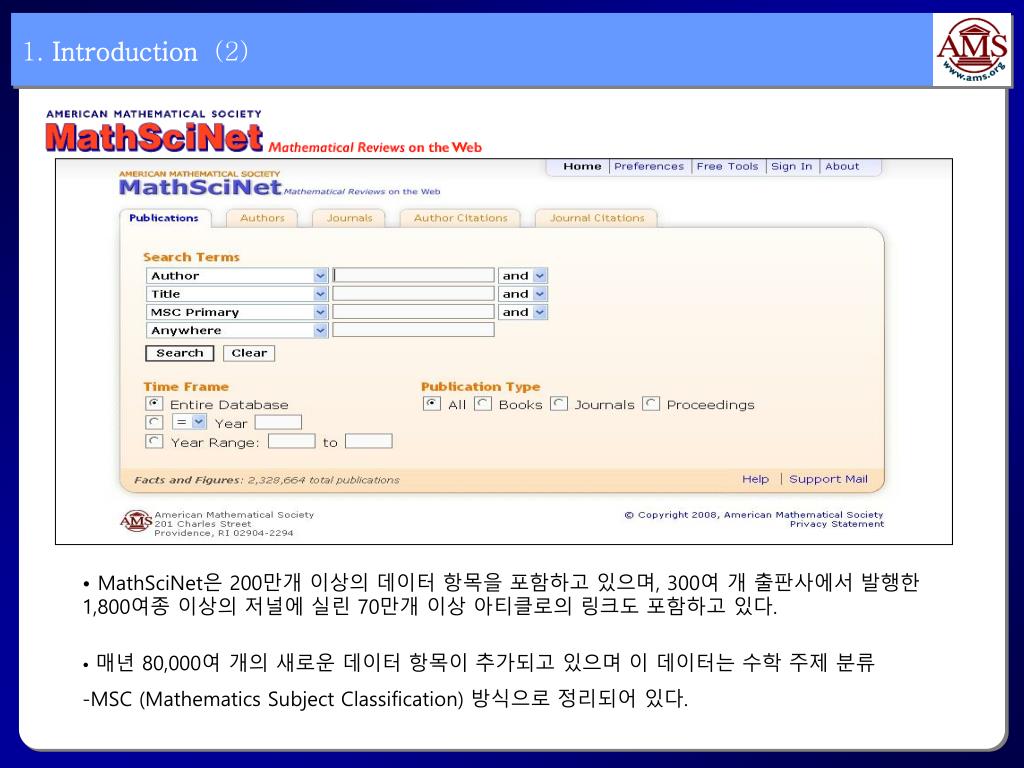Click the Year Range start input box

point(292,441)
